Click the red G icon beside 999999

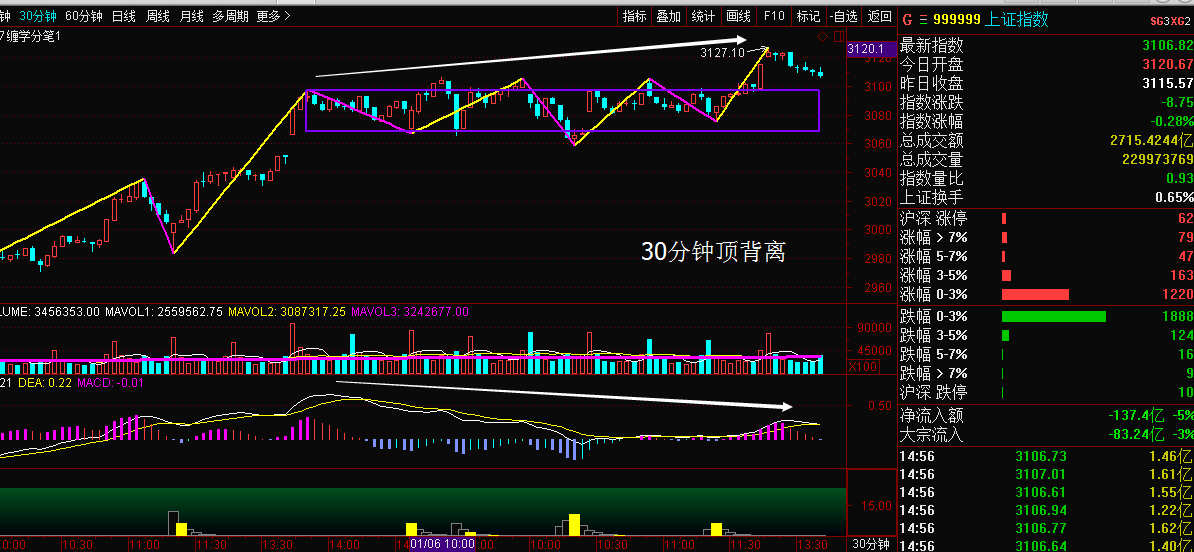pos(906,20)
